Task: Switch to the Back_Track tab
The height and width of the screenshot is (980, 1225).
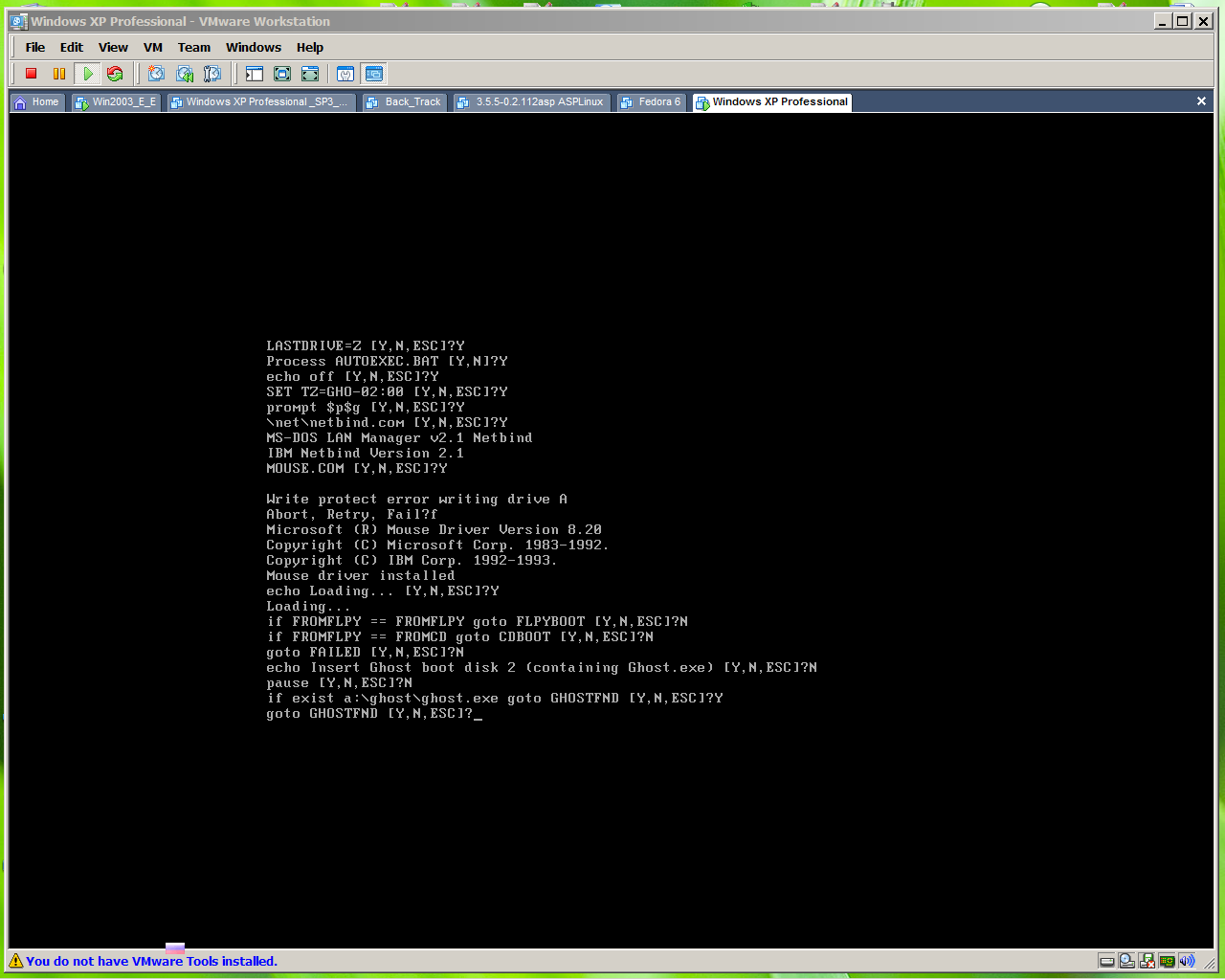Action: (404, 102)
